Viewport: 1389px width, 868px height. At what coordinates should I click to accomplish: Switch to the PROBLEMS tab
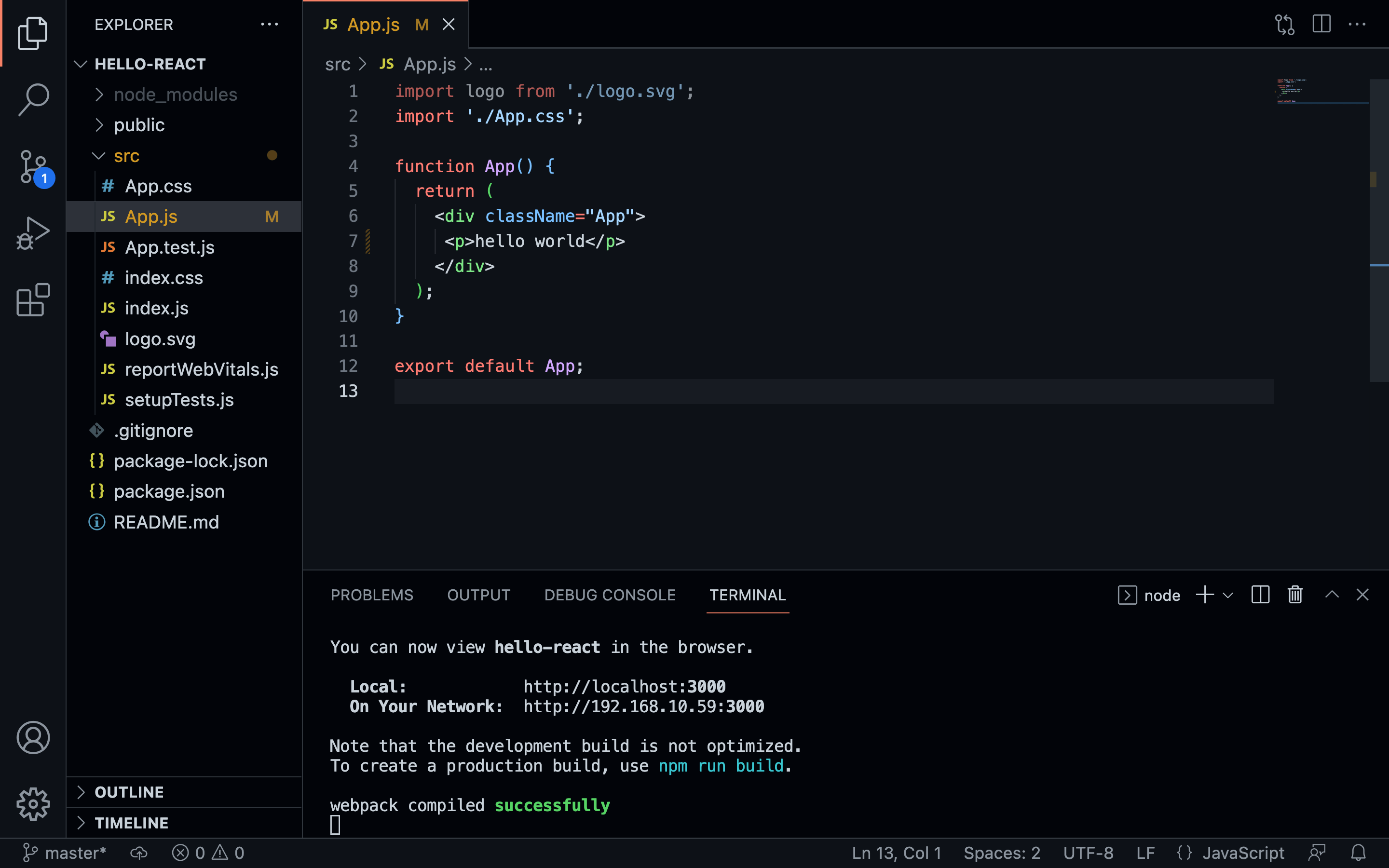click(x=371, y=595)
